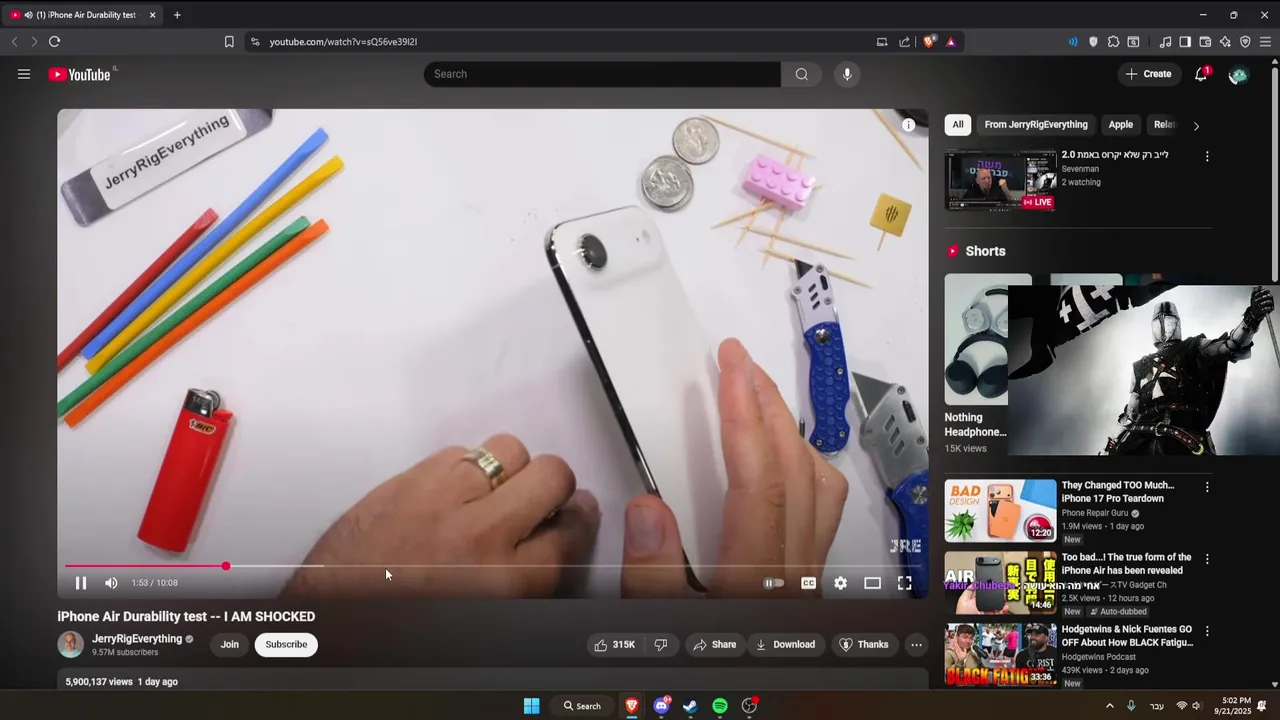Send Thanks to the creator
This screenshot has height=720, width=1280.
(x=864, y=645)
